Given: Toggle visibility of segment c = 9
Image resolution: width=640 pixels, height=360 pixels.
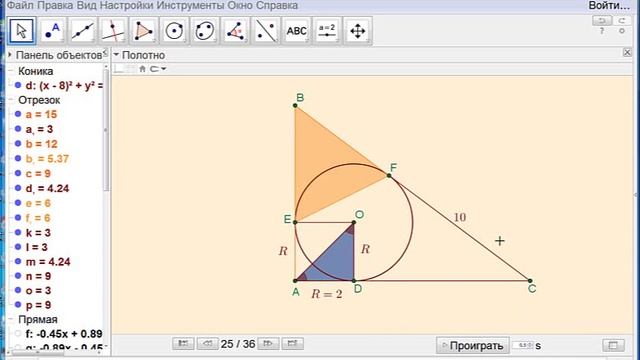Looking at the screenshot, I should pos(18,173).
